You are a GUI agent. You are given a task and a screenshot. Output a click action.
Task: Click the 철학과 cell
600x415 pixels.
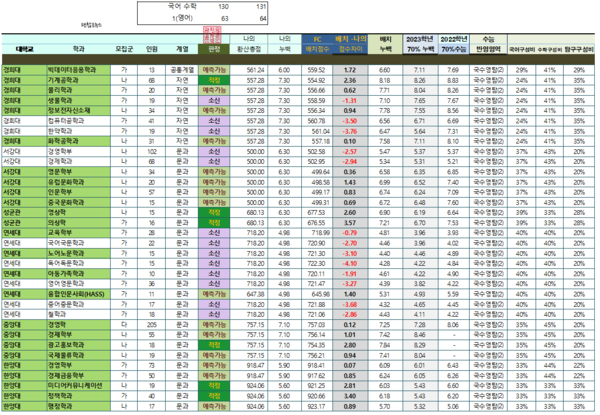pyautogui.click(x=78, y=314)
